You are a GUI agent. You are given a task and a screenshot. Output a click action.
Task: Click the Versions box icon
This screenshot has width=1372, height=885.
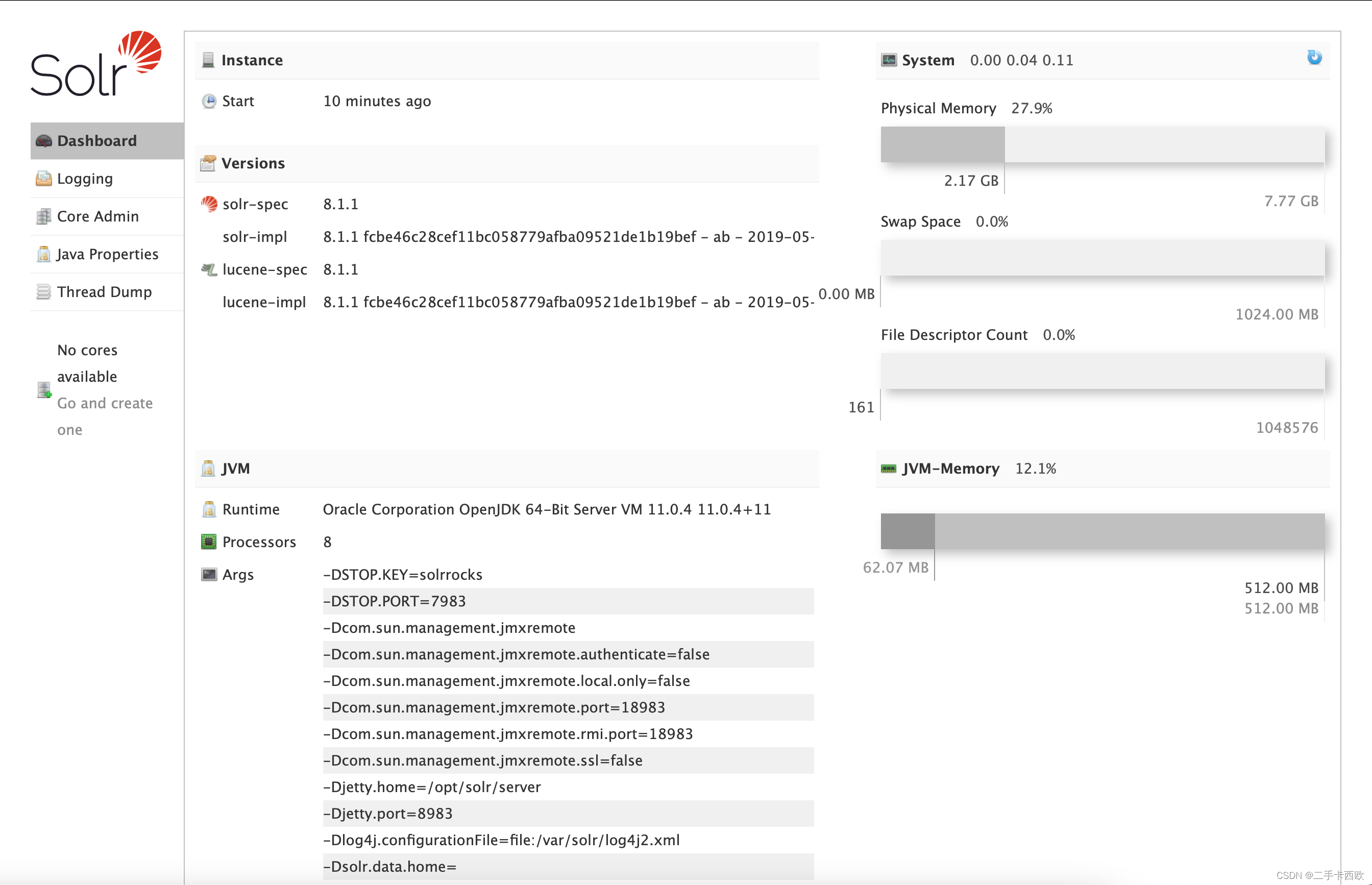(x=208, y=163)
